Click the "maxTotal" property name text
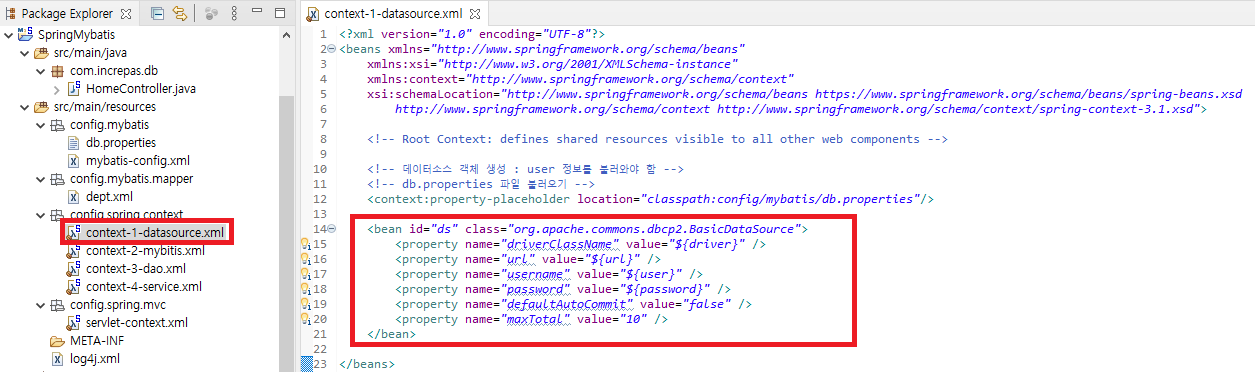Screen dimensions: 1255x372 [x=536, y=319]
